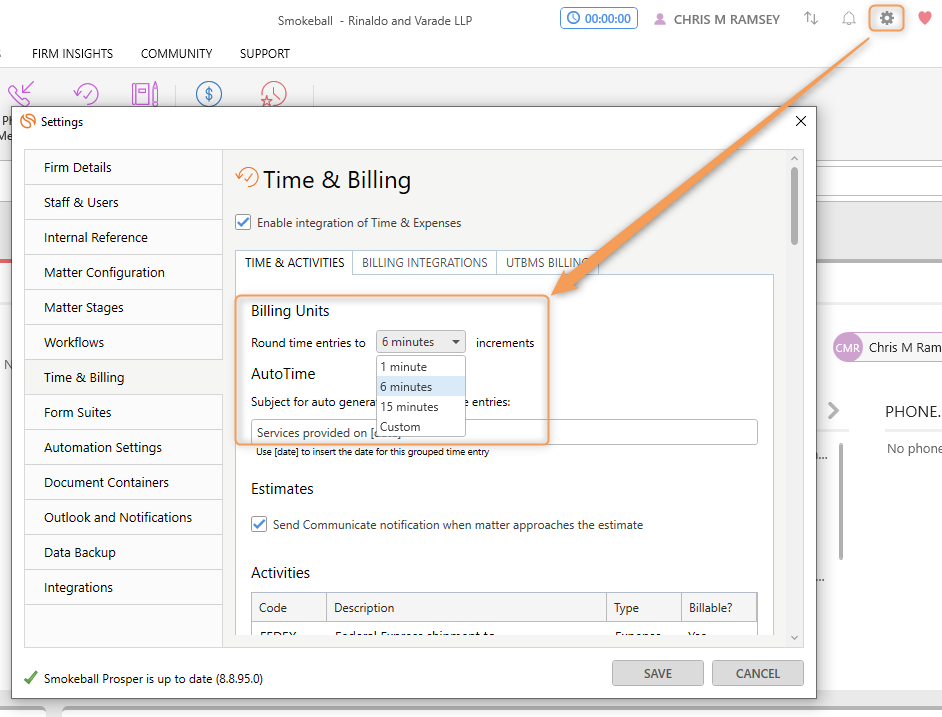Viewport: 942px width, 717px height.
Task: Select Firm Details in settings sidebar
Action: coord(123,168)
